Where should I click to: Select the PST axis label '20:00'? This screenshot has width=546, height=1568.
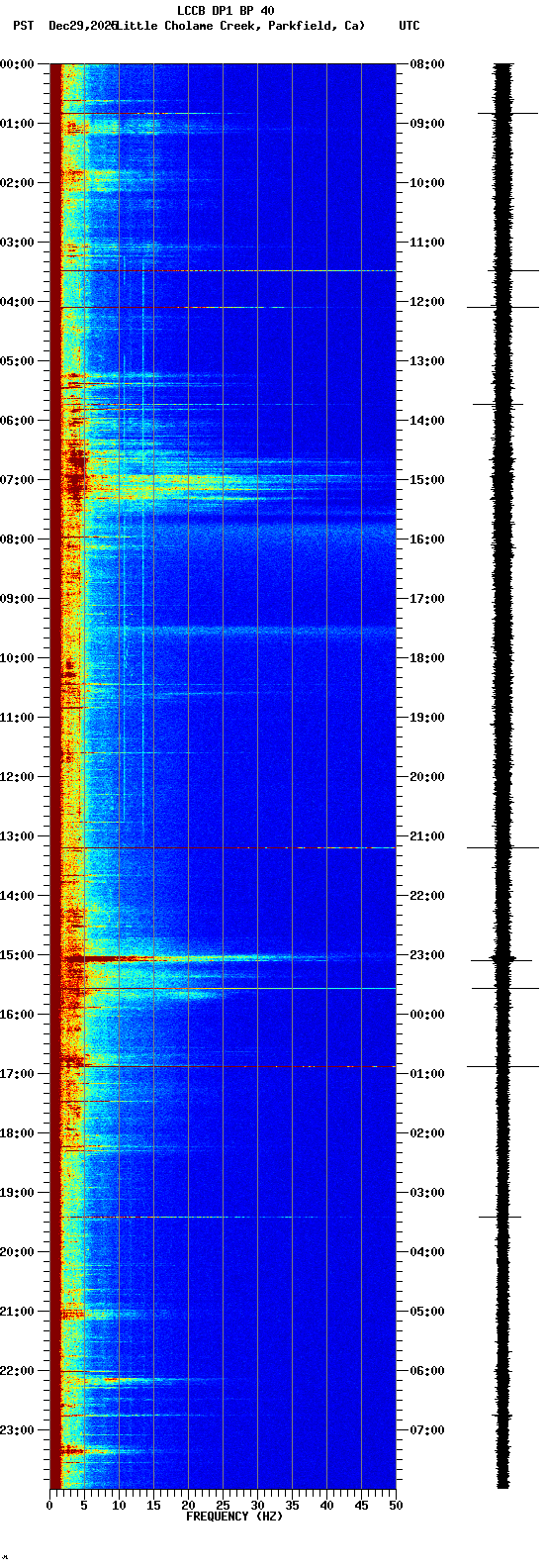(17, 1252)
